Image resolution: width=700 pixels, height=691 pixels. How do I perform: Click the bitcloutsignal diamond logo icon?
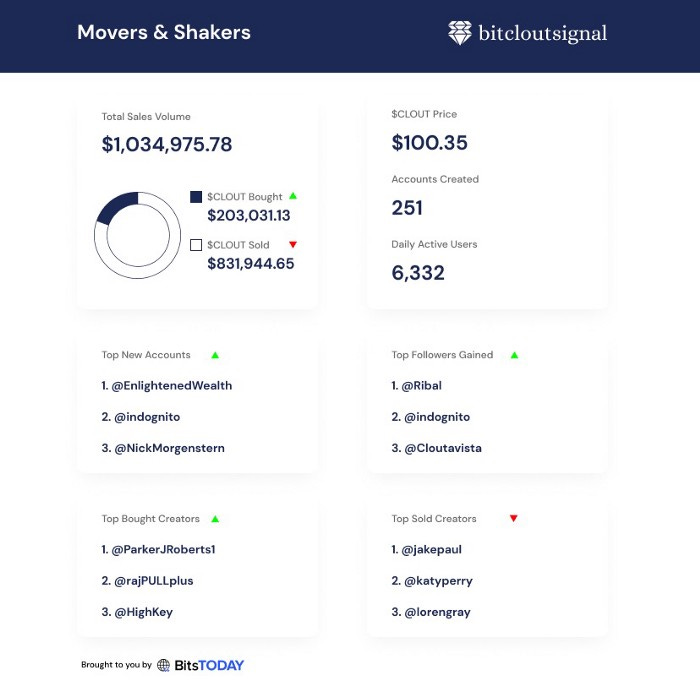click(x=459, y=33)
